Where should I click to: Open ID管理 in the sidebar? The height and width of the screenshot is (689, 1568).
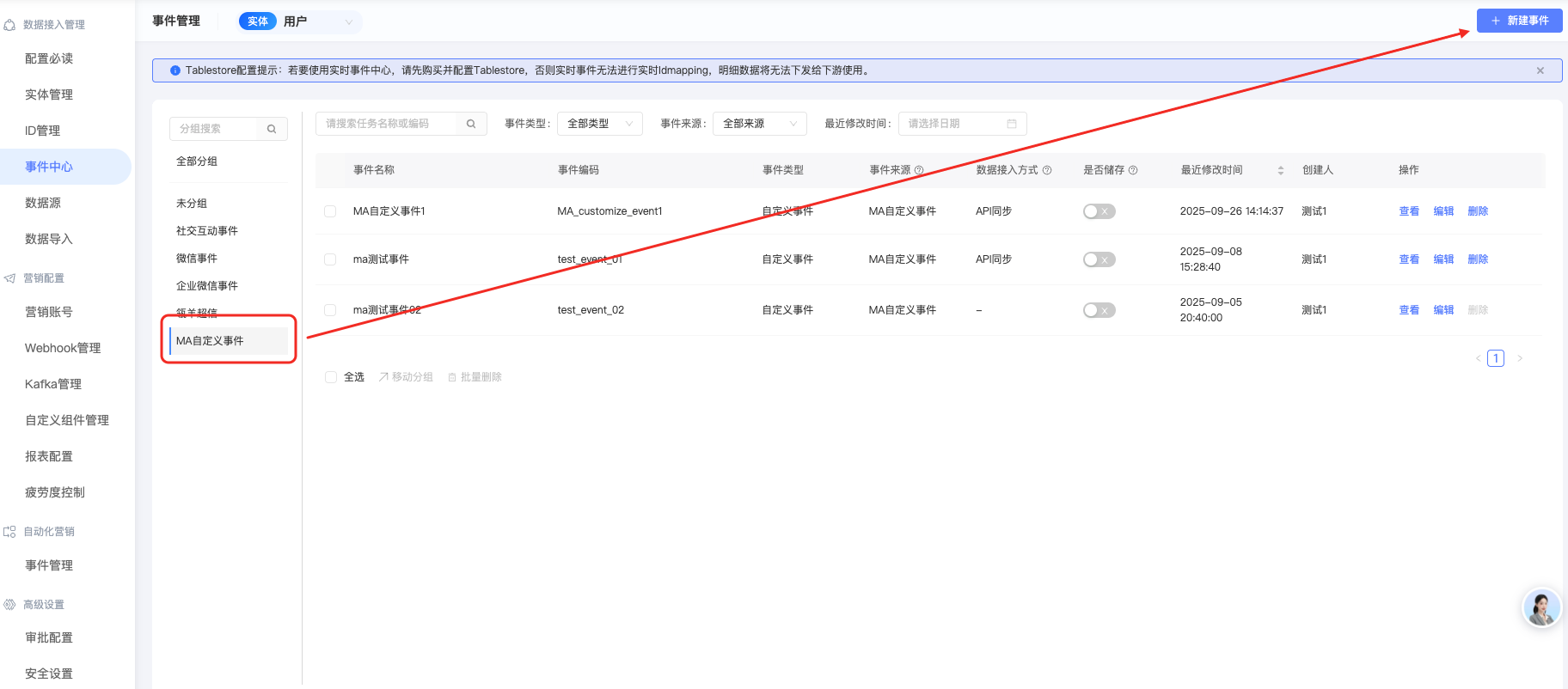42,131
